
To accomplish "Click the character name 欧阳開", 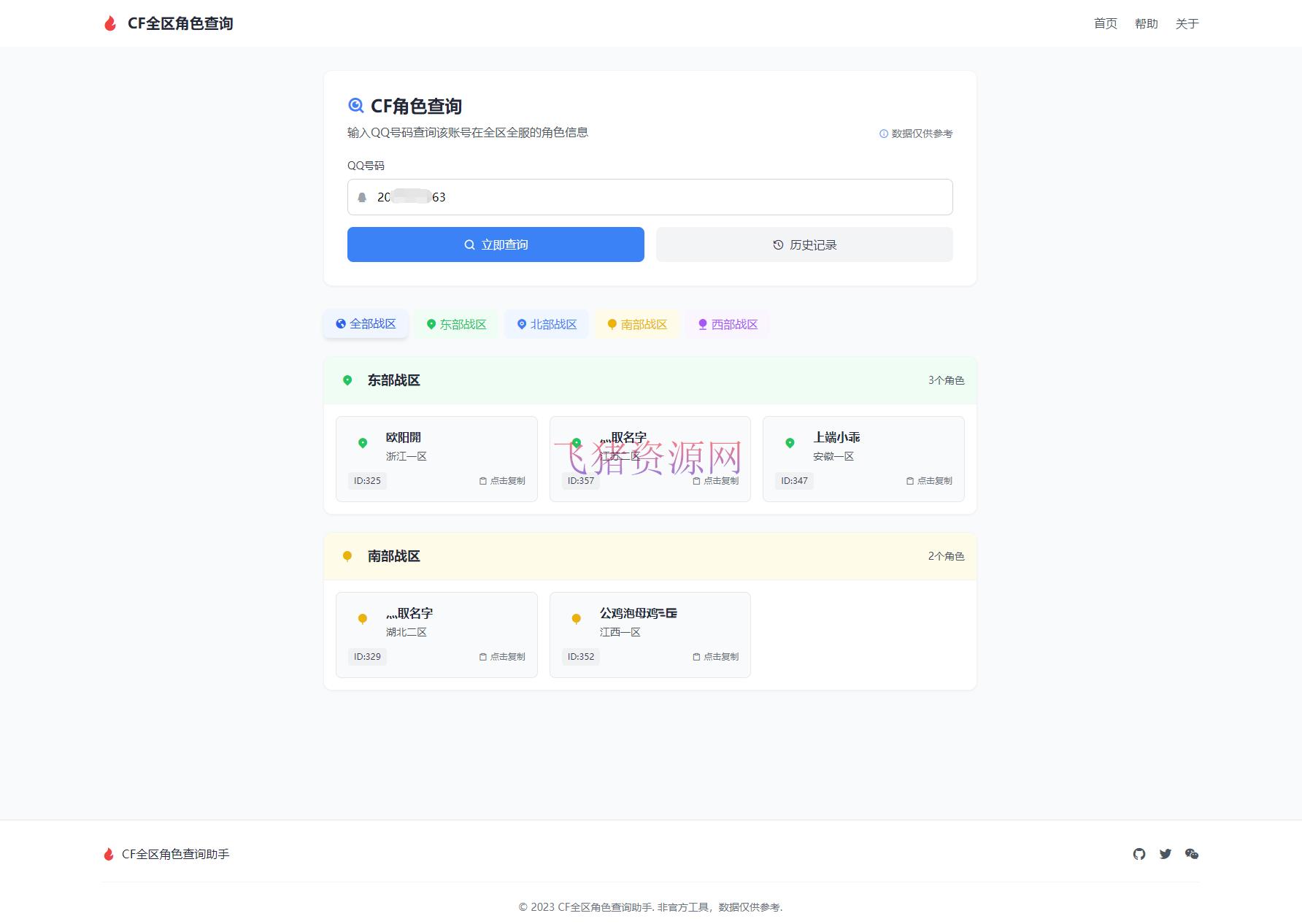I will point(404,437).
